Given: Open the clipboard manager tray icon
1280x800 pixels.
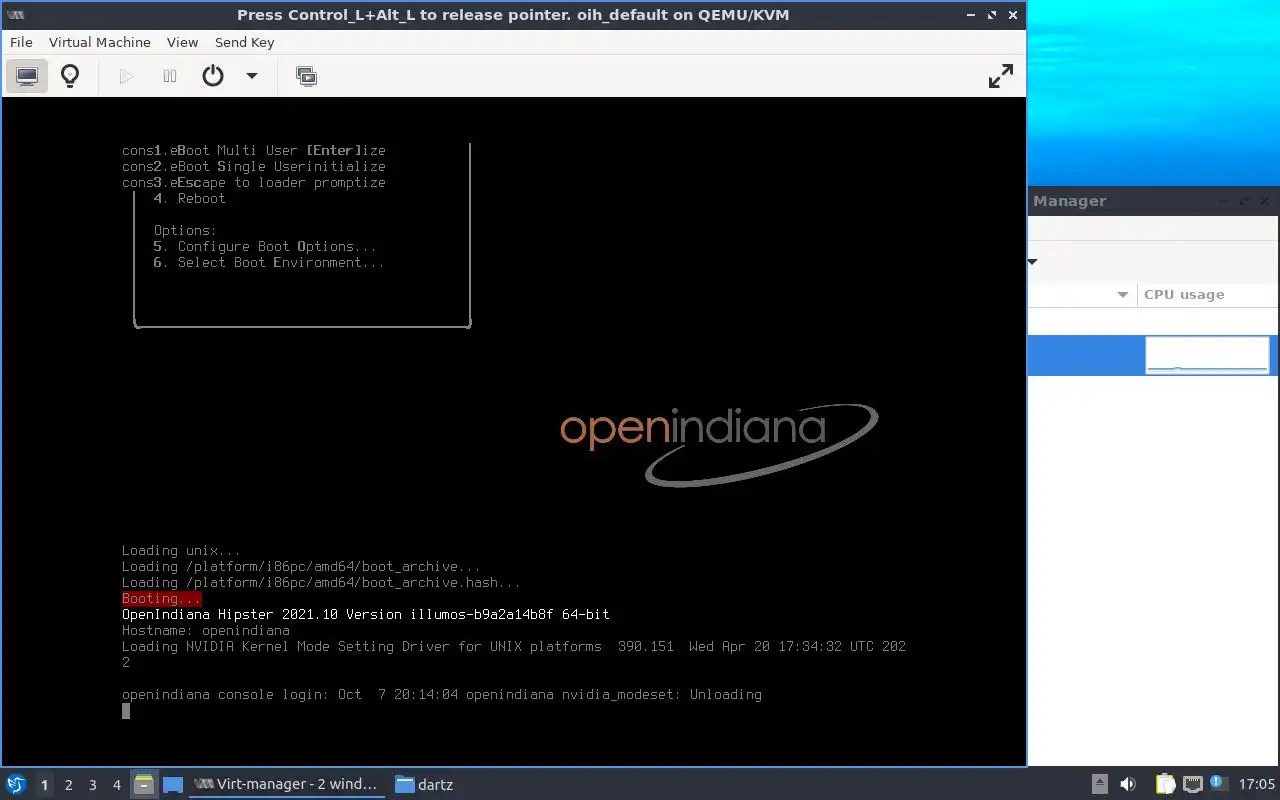Looking at the screenshot, I should pos(1165,784).
